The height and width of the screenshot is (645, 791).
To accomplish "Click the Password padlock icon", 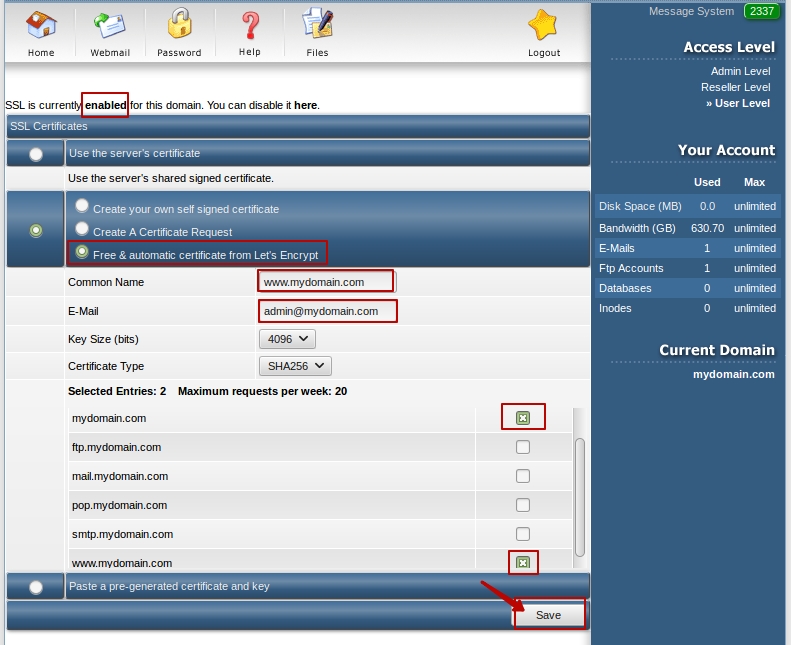I will [179, 26].
